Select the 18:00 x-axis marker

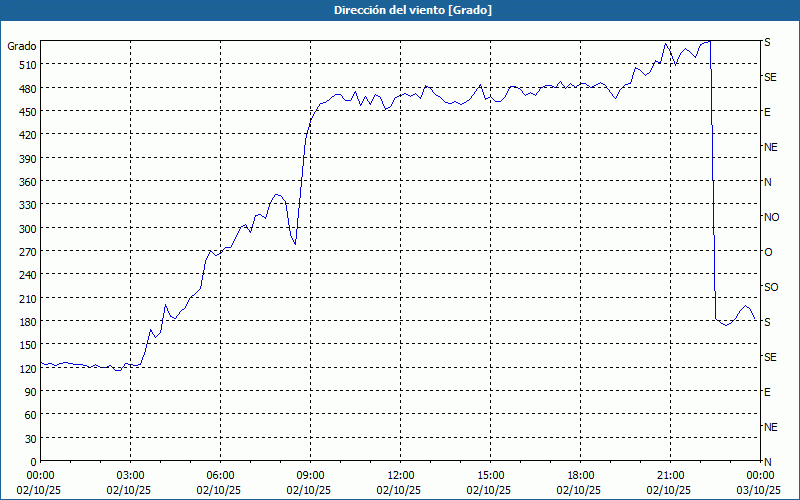[x=580, y=475]
